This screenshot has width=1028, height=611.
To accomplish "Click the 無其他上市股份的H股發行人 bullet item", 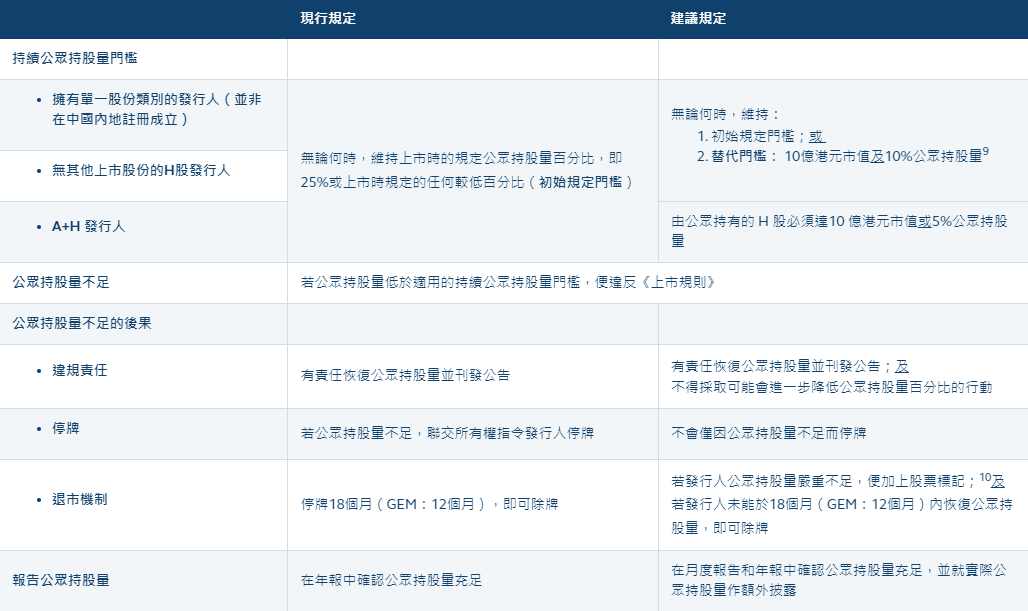I will point(141,170).
